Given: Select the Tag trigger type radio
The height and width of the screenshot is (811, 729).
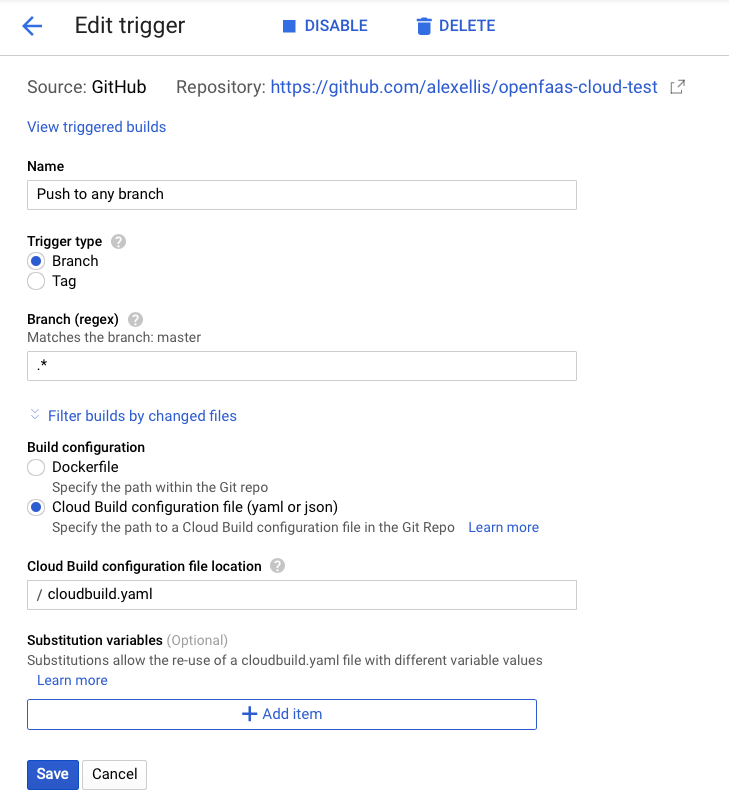Looking at the screenshot, I should [36, 281].
